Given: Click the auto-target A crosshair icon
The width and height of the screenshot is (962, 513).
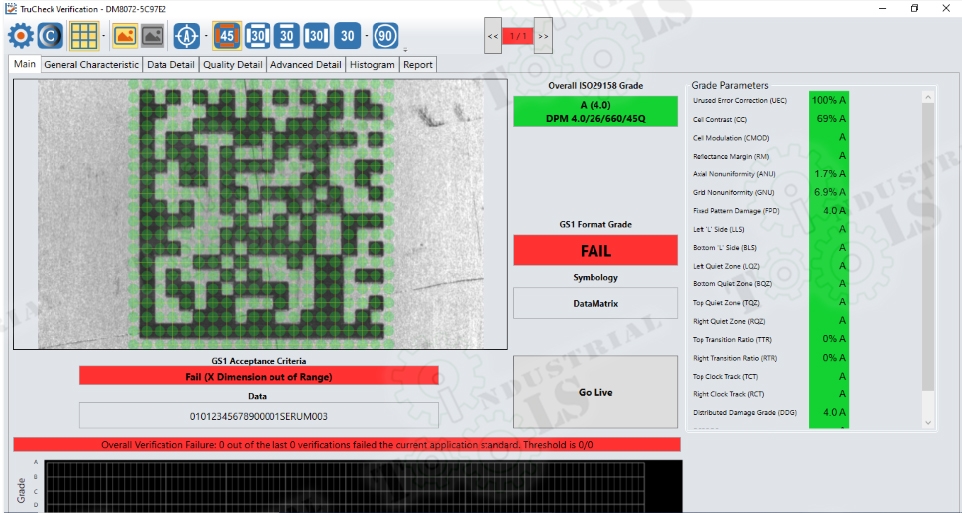Looking at the screenshot, I should [187, 36].
